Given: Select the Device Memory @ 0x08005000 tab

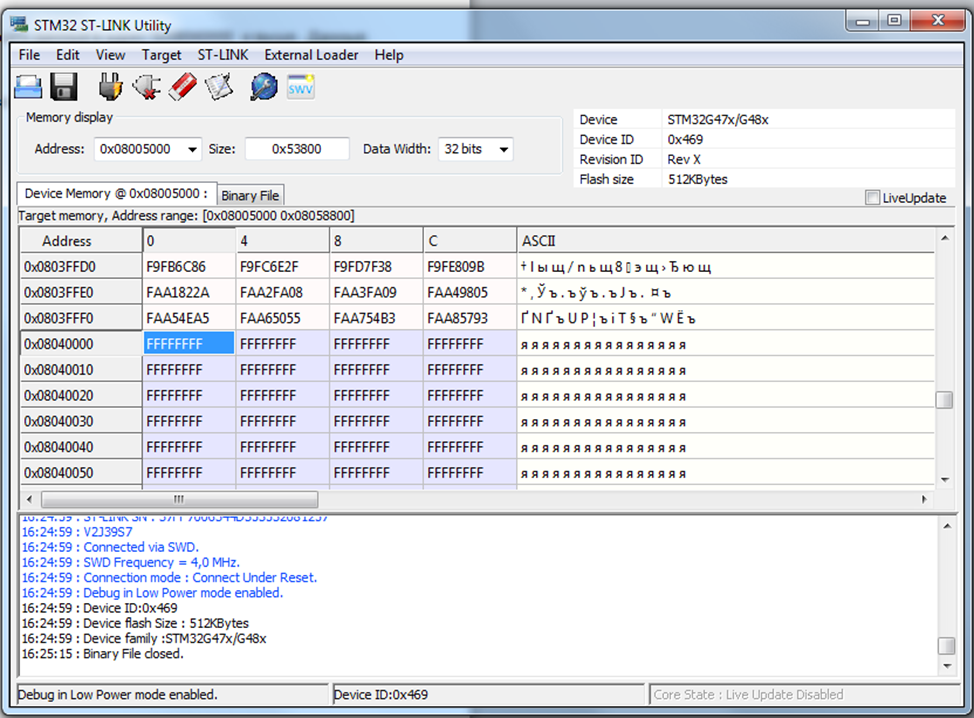Looking at the screenshot, I should point(116,193).
